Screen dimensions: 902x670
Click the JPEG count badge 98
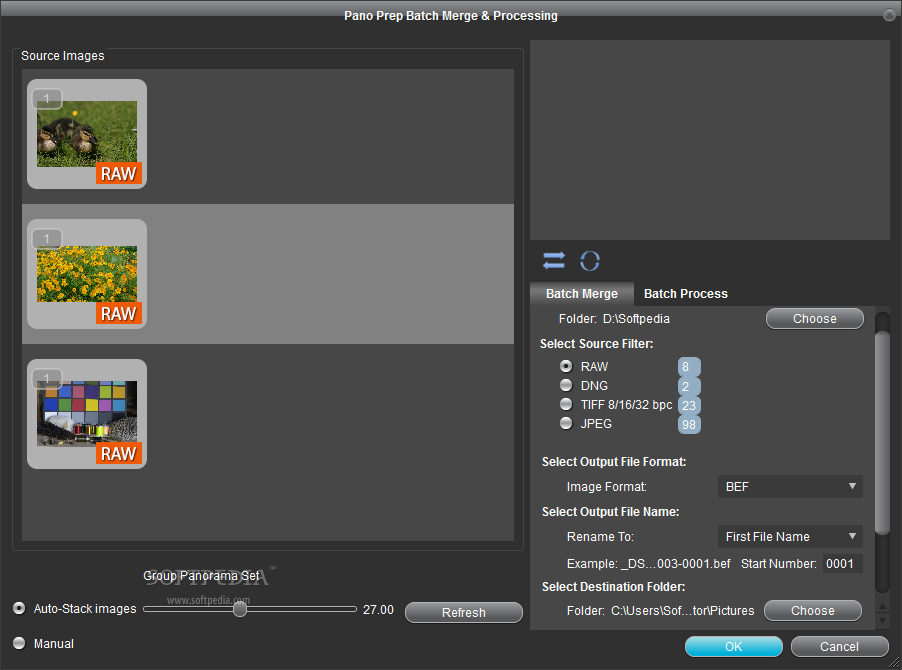(689, 424)
